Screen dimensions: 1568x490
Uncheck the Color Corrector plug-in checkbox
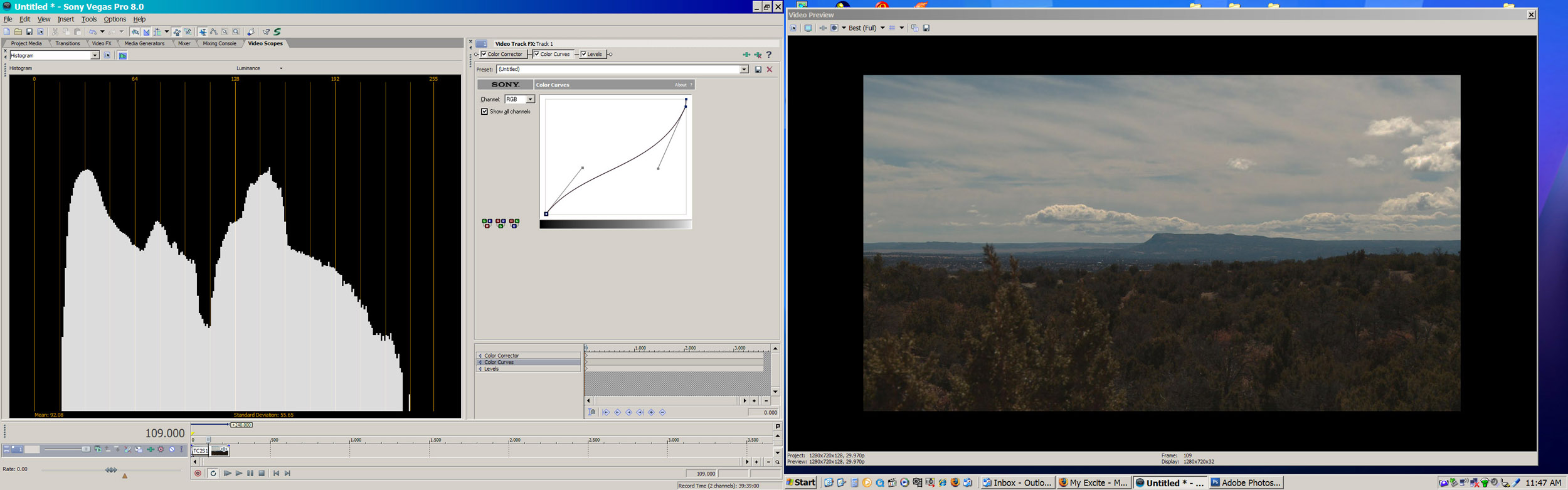(x=484, y=54)
